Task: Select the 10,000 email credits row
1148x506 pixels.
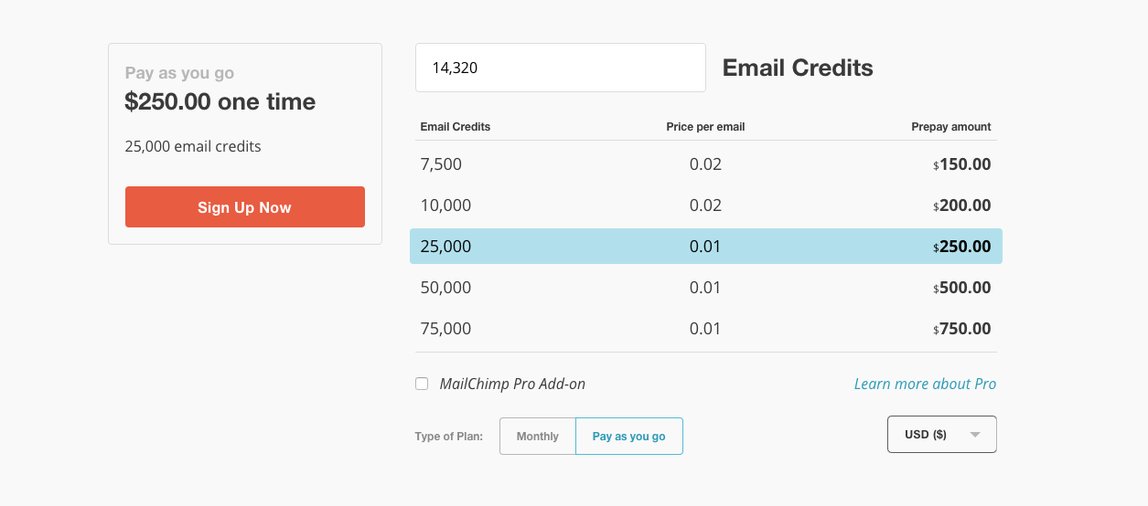Action: coord(706,205)
